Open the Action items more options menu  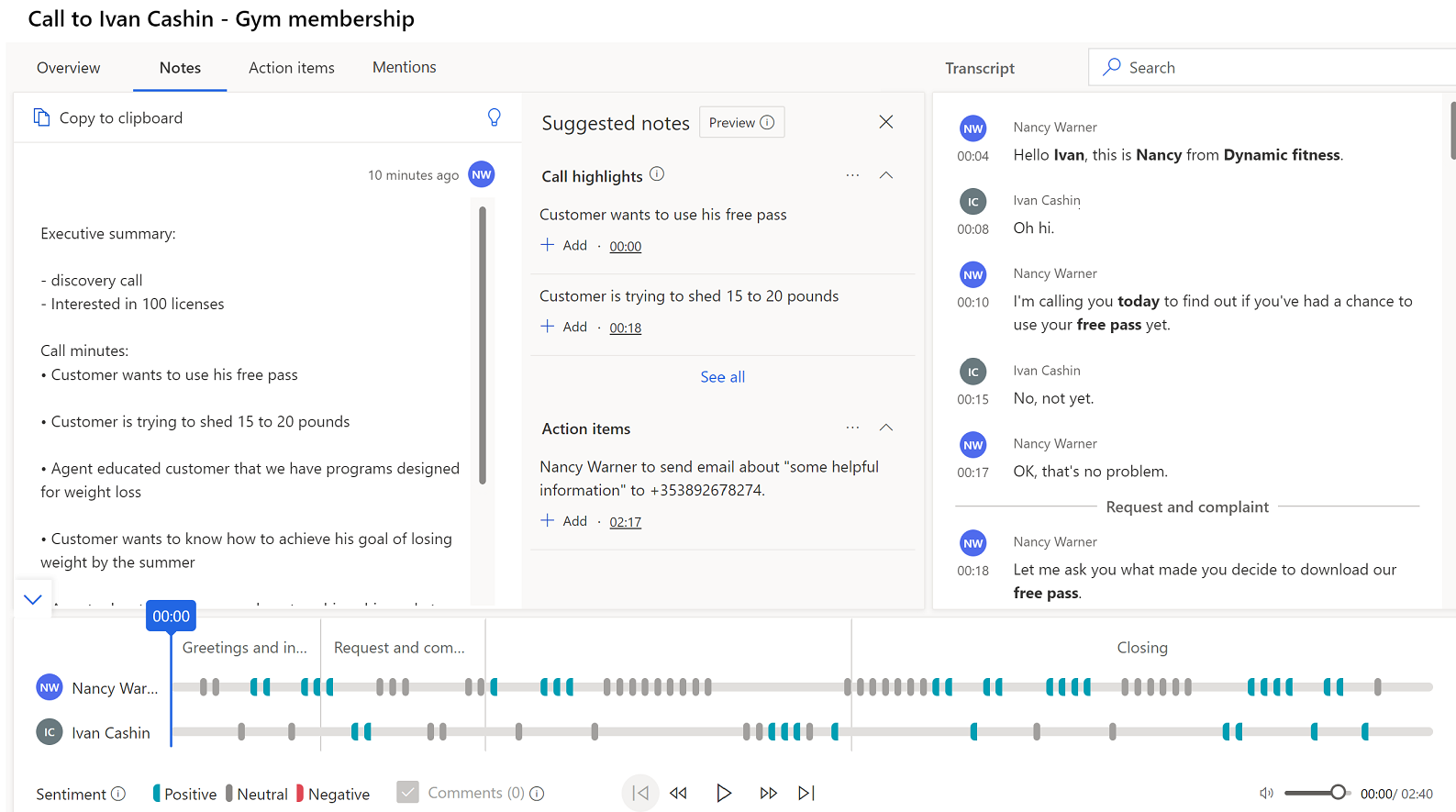click(852, 428)
